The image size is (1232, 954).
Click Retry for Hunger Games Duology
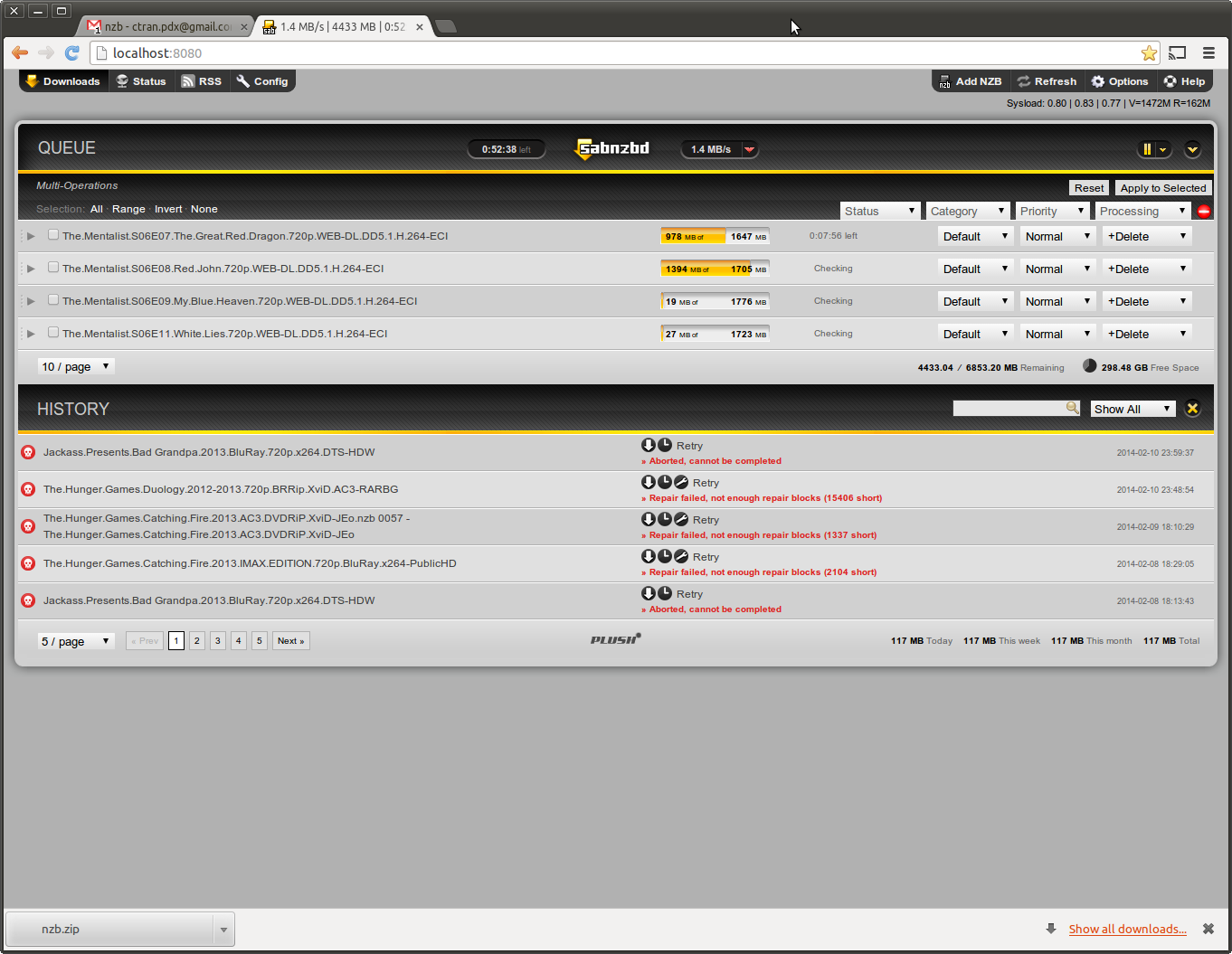706,483
